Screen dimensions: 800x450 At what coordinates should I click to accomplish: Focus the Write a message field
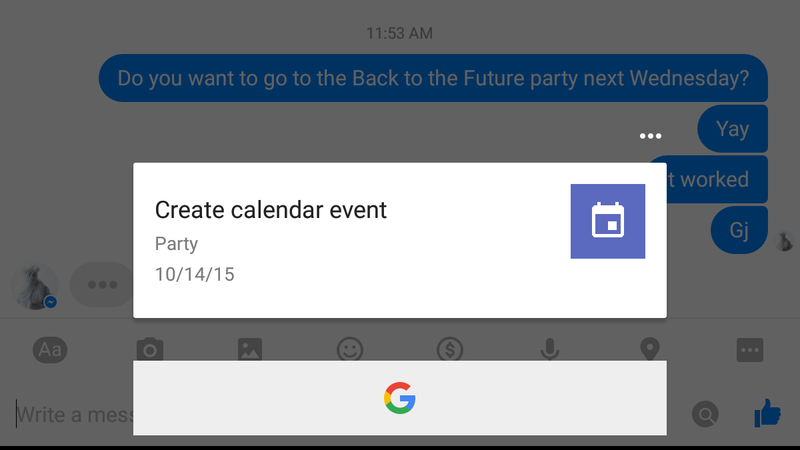74,414
